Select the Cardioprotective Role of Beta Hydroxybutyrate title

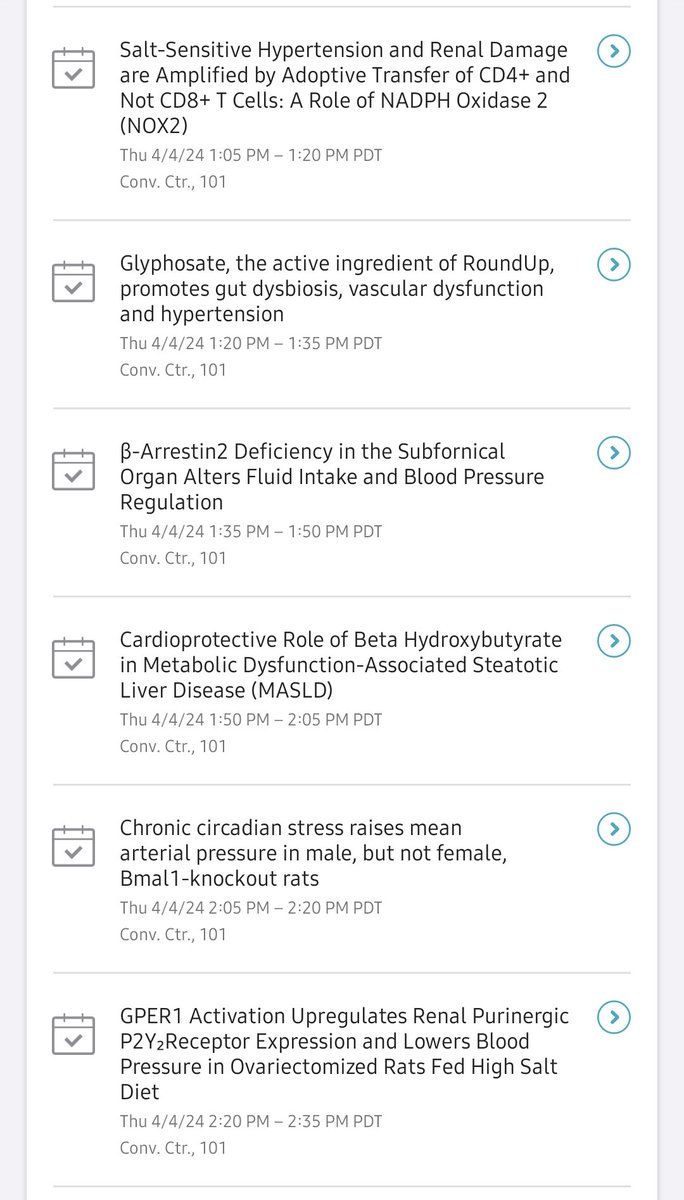341,665
